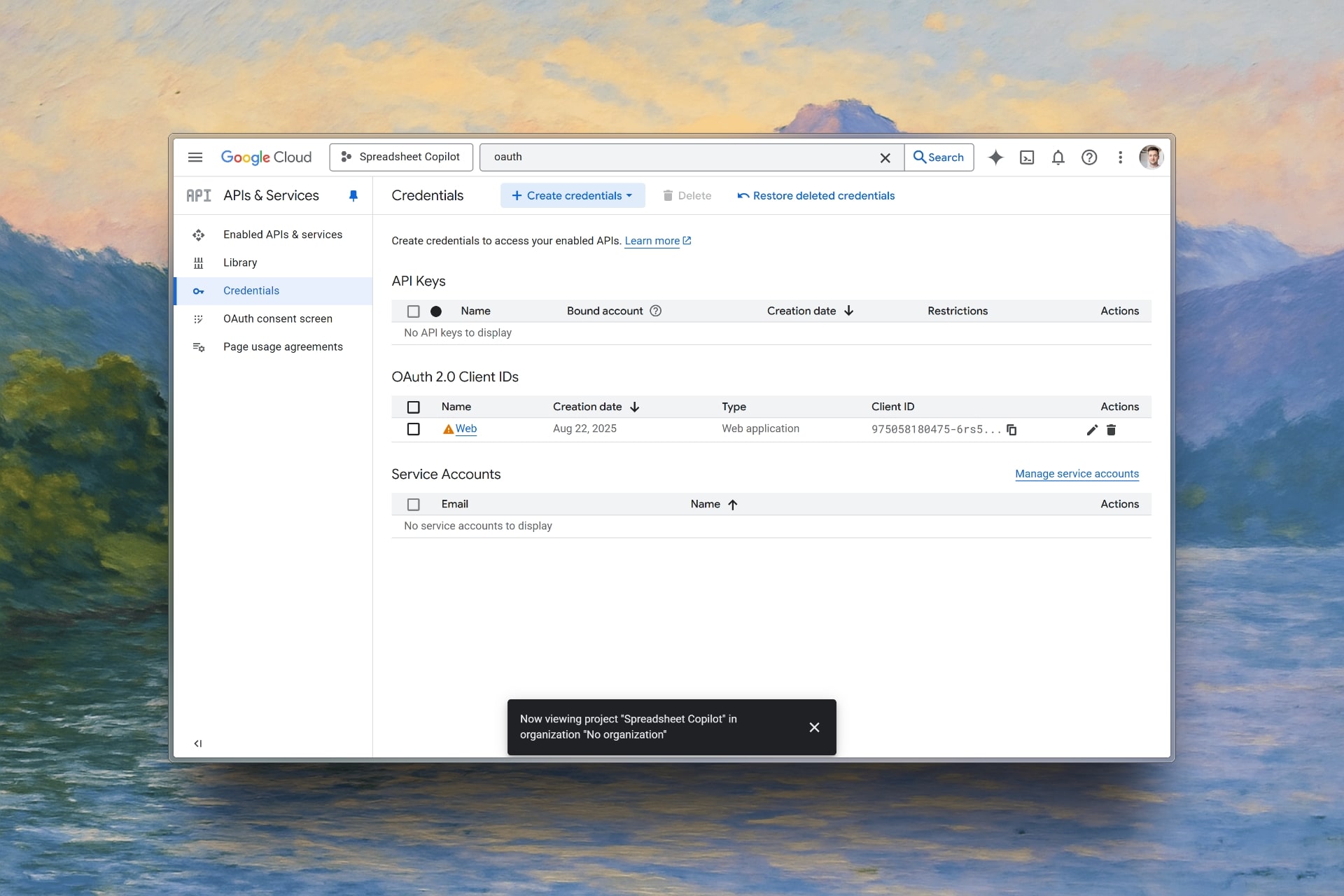Viewport: 1344px width, 896px height.
Task: Check the Web OAuth client row checkbox
Action: tap(413, 429)
